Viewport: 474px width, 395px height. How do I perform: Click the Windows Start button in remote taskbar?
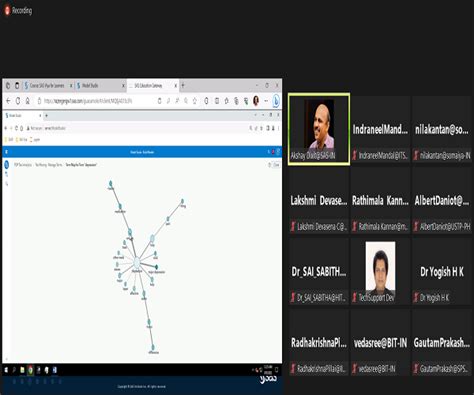(6, 370)
